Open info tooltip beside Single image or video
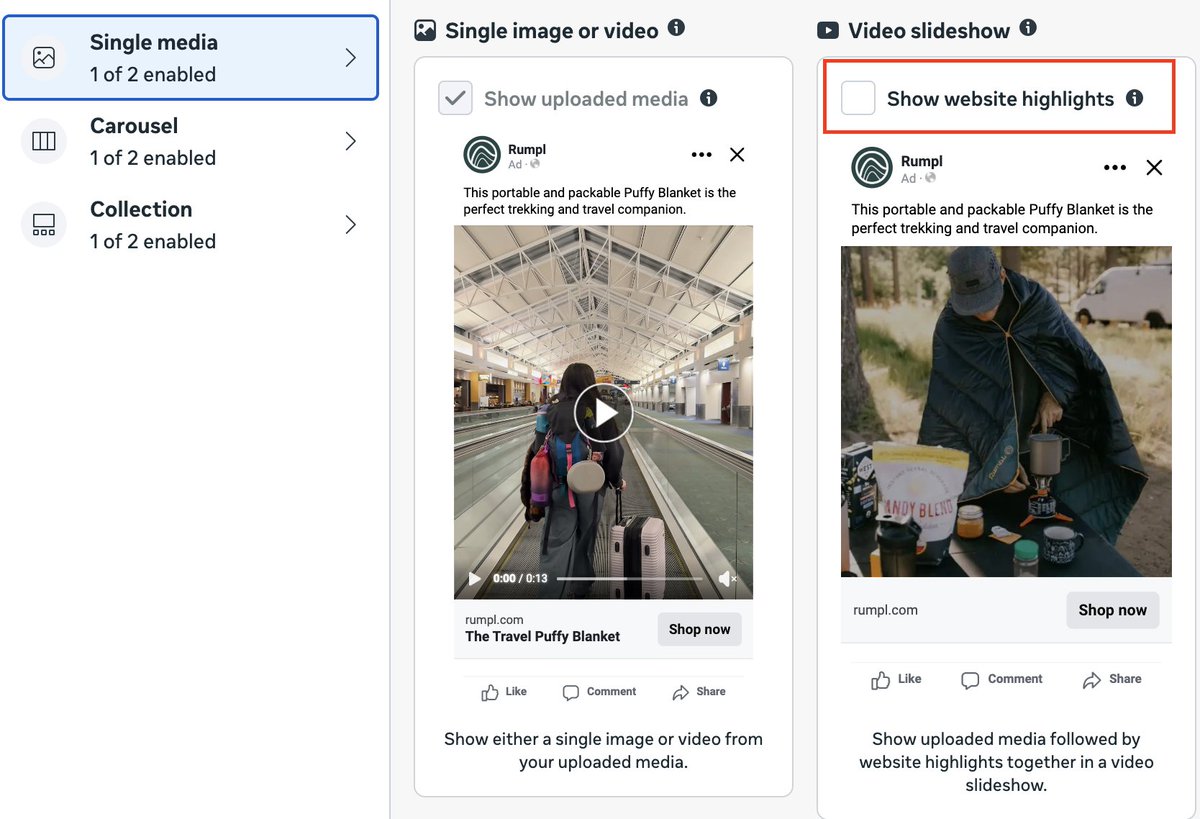Viewport: 1200px width, 819px height. (676, 28)
